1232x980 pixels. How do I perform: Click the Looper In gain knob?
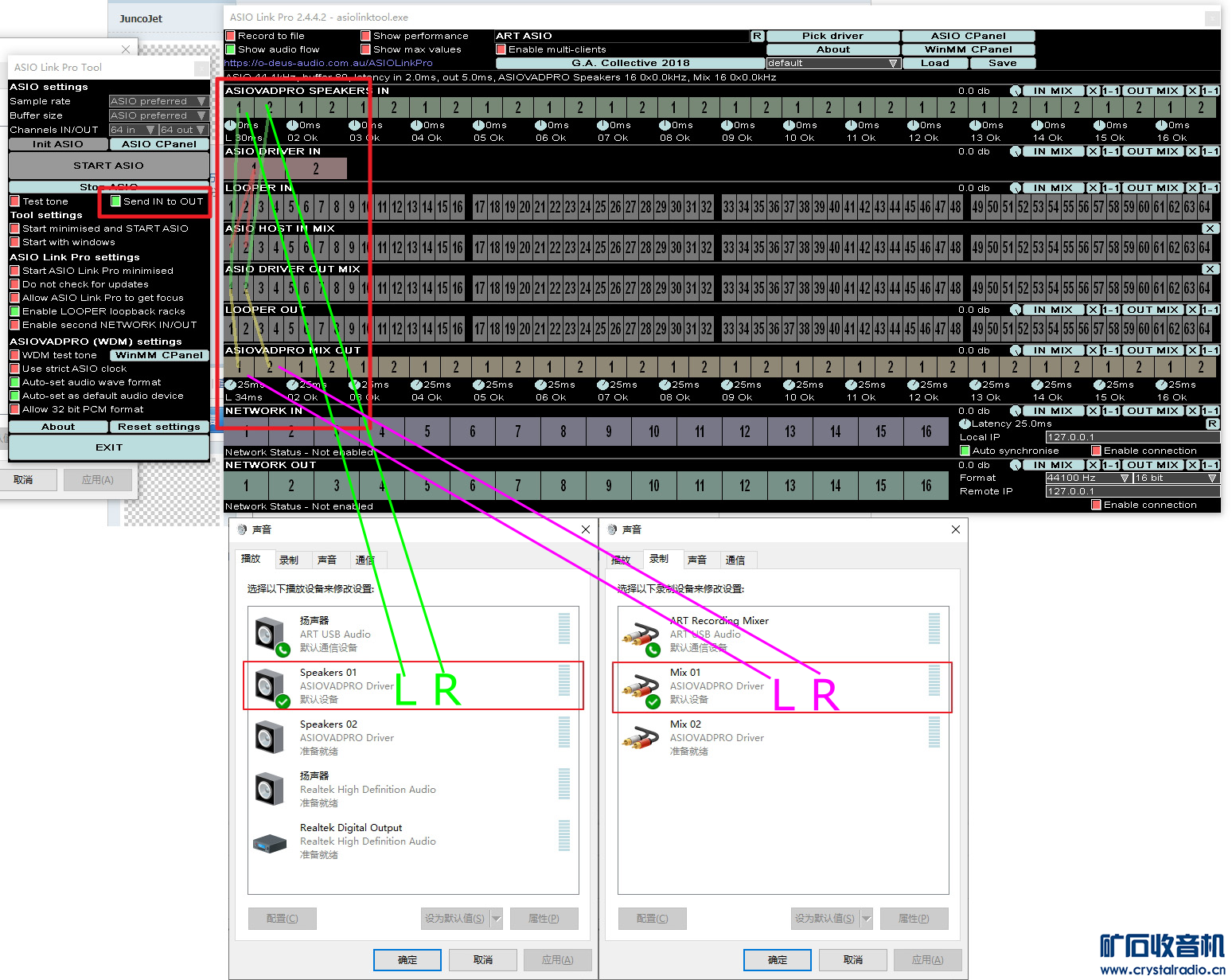[1016, 188]
